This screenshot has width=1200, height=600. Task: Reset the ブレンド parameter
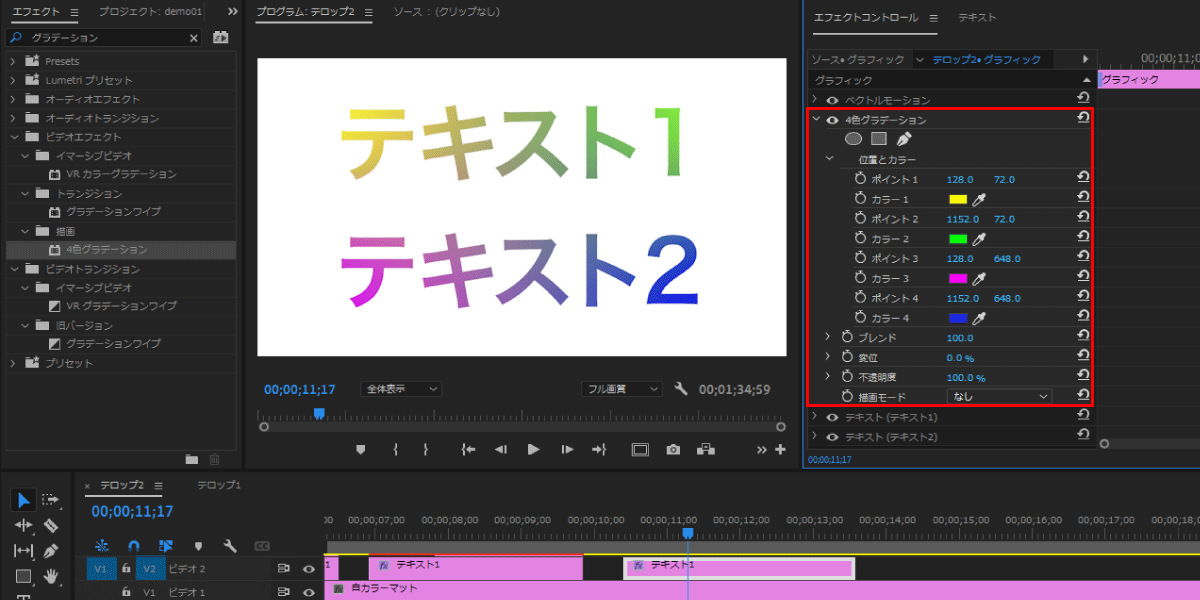(1083, 337)
